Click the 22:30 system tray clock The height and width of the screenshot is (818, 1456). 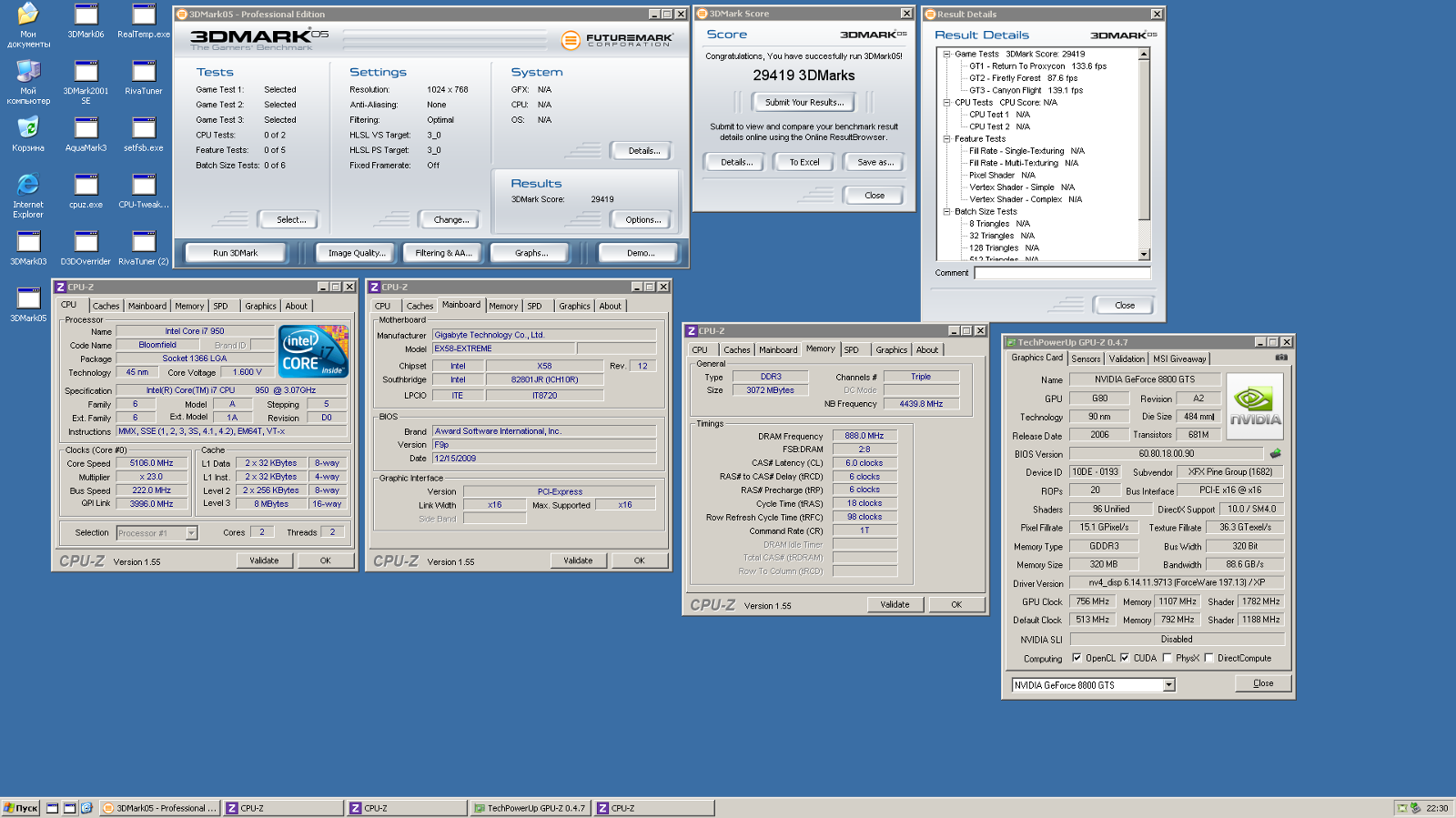[x=1437, y=808]
